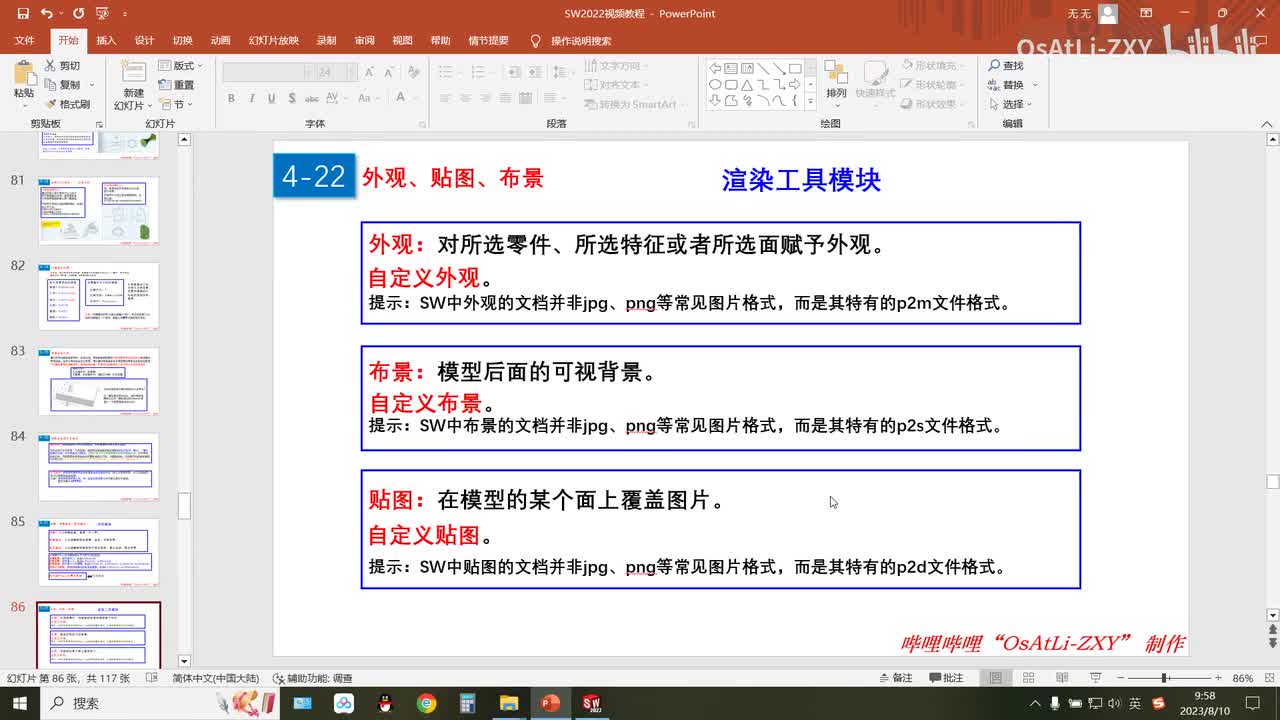Open the 查找 find tool
This screenshot has height=720, width=1280.
1006,66
